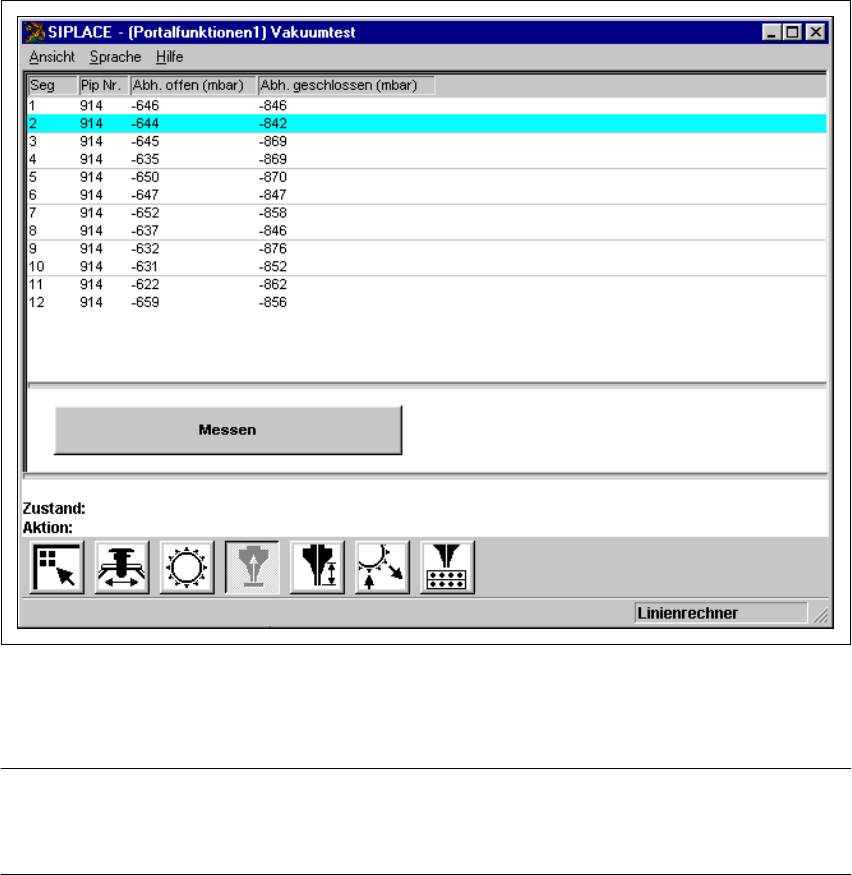Click the Zustand status label
The width and height of the screenshot is (852, 875).
click(54, 508)
